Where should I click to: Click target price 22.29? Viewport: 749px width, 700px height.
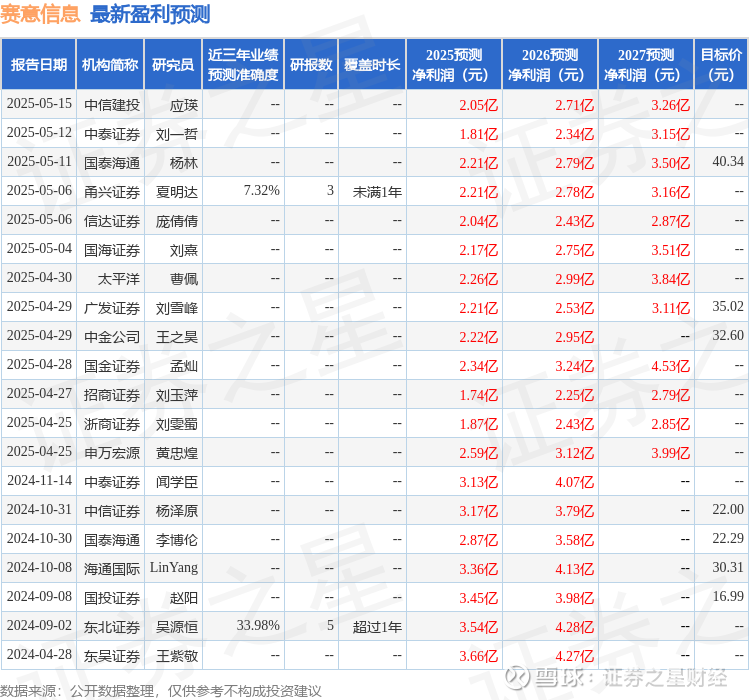click(x=728, y=538)
